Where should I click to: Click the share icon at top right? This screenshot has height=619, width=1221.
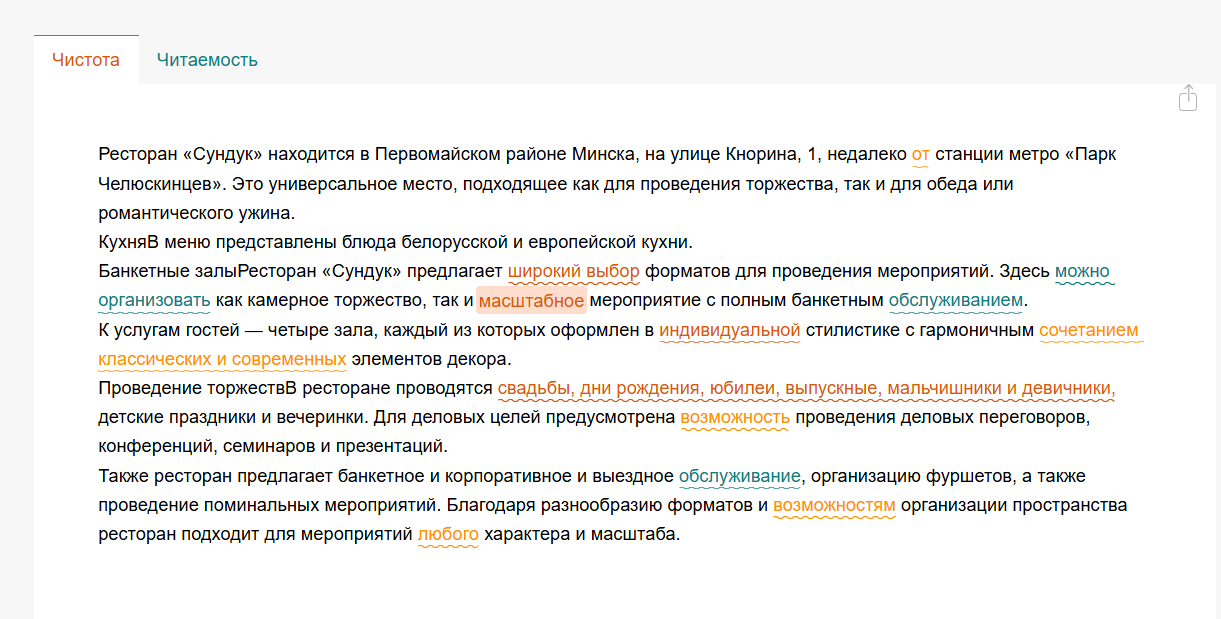1187,98
